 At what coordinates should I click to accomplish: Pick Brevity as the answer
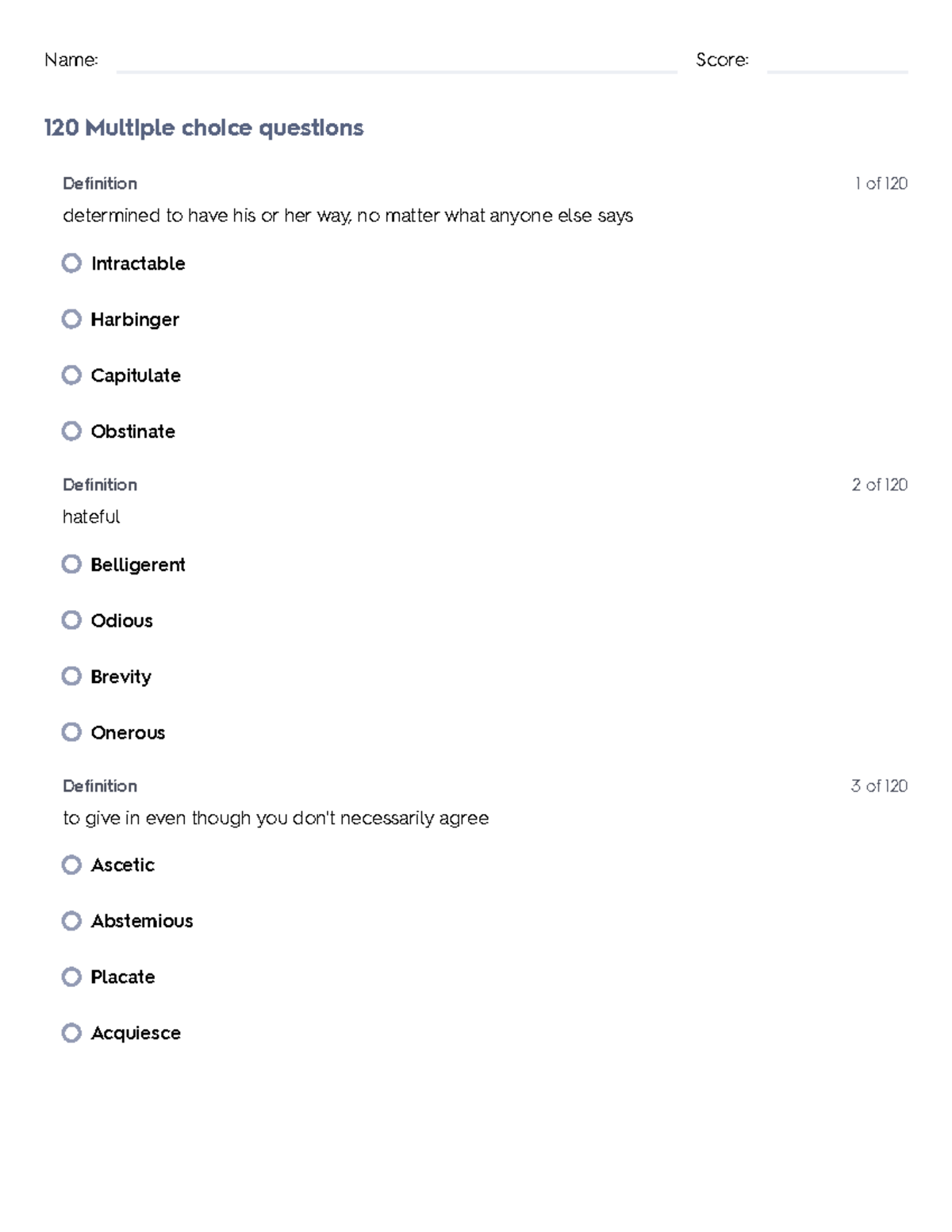coord(71,676)
